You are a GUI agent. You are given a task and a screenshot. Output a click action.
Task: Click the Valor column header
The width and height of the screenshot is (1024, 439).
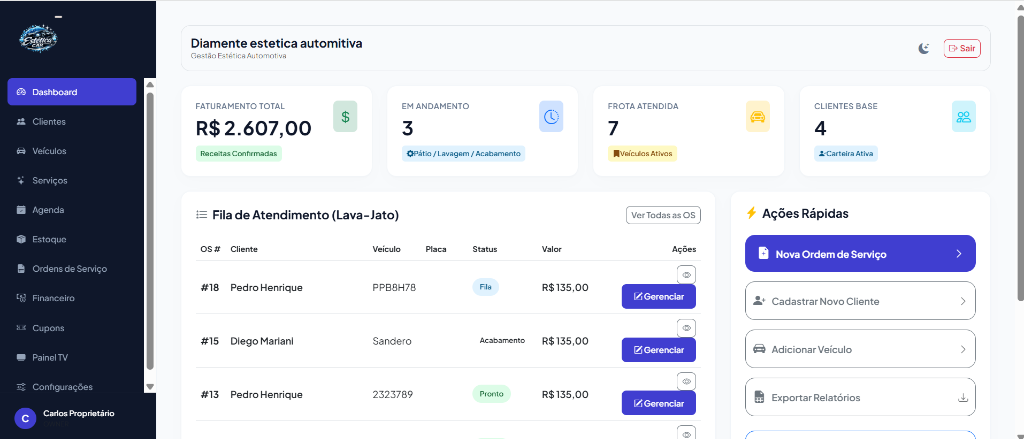pos(551,249)
